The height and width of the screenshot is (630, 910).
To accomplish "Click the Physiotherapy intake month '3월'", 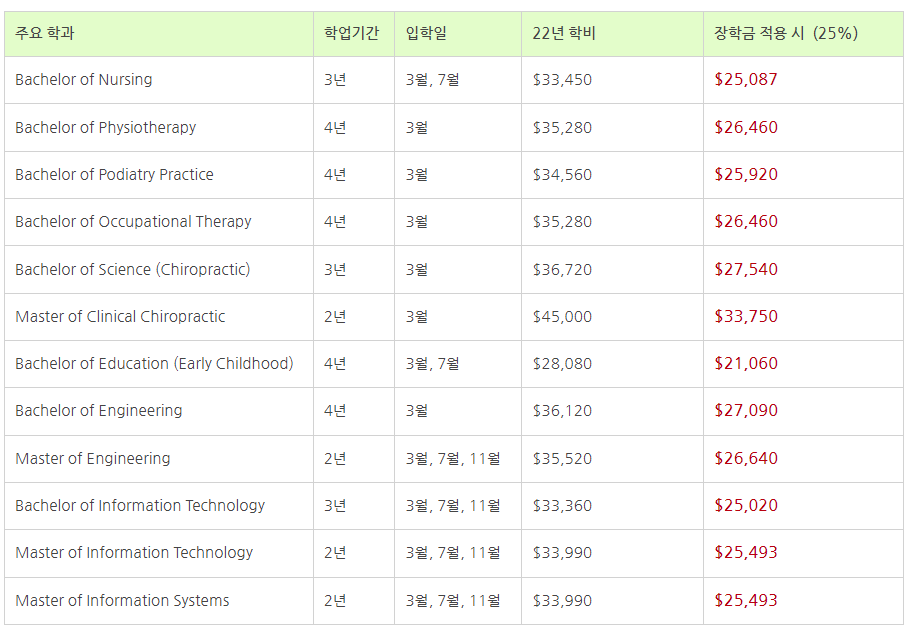I will 417,128.
